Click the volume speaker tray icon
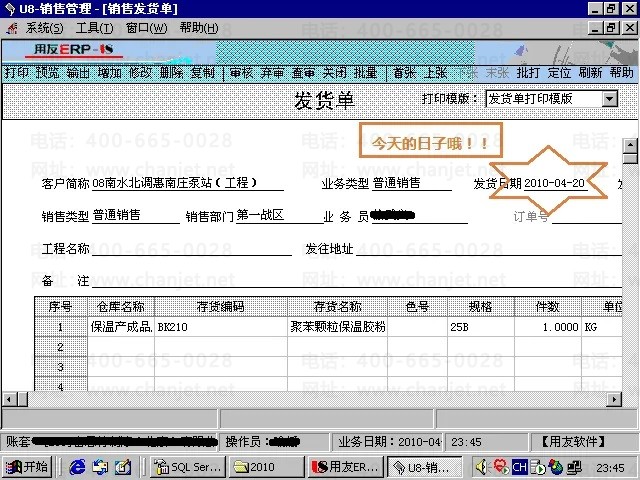The height and width of the screenshot is (480, 640). pos(482,467)
